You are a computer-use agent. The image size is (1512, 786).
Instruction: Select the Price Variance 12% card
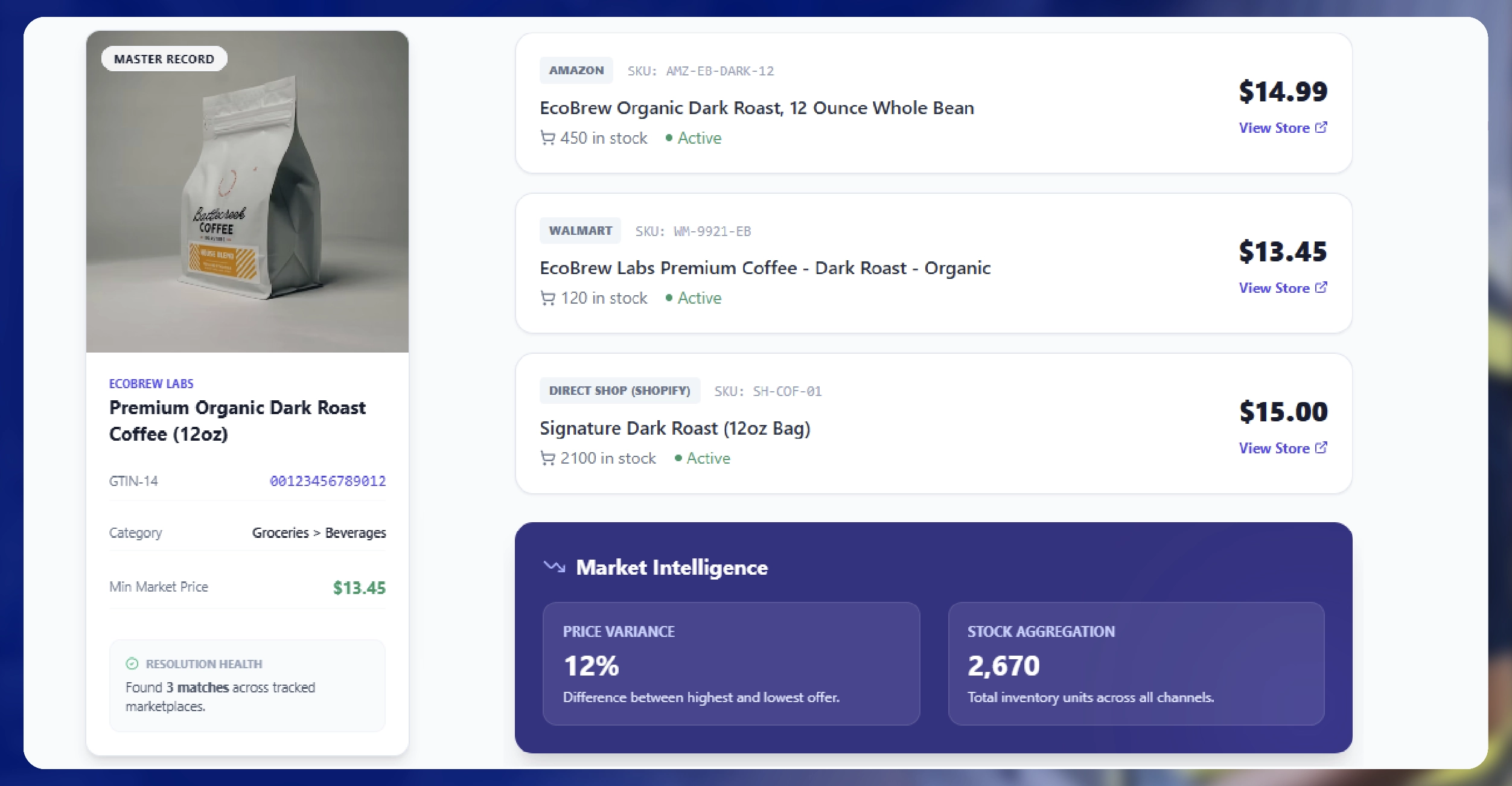click(731, 663)
